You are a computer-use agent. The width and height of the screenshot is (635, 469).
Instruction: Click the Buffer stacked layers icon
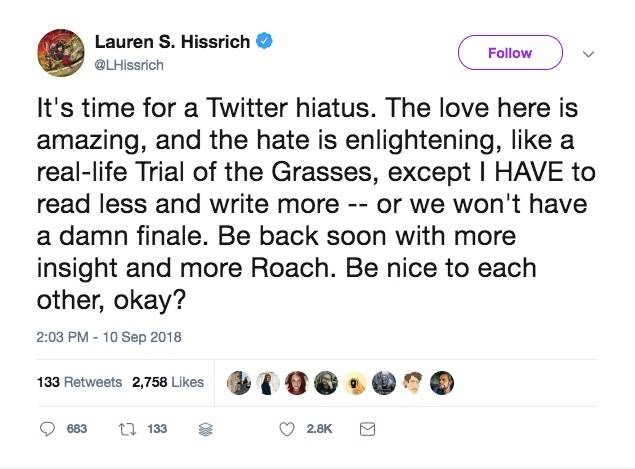pyautogui.click(x=207, y=429)
